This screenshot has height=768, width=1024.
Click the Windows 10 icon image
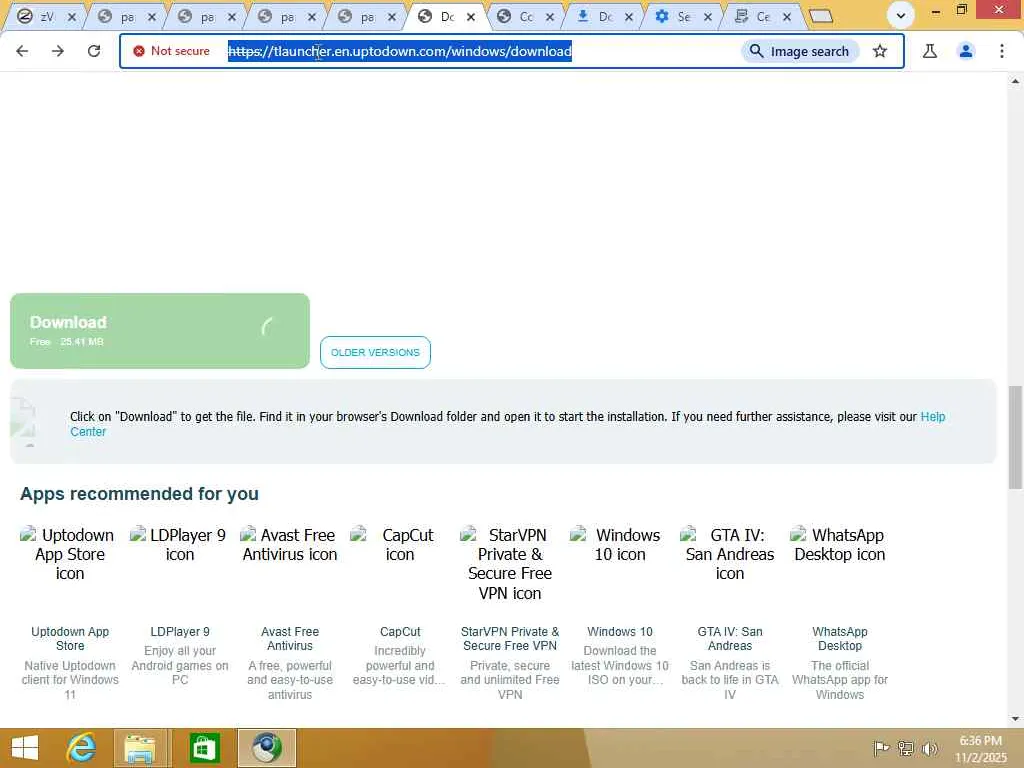(x=620, y=545)
